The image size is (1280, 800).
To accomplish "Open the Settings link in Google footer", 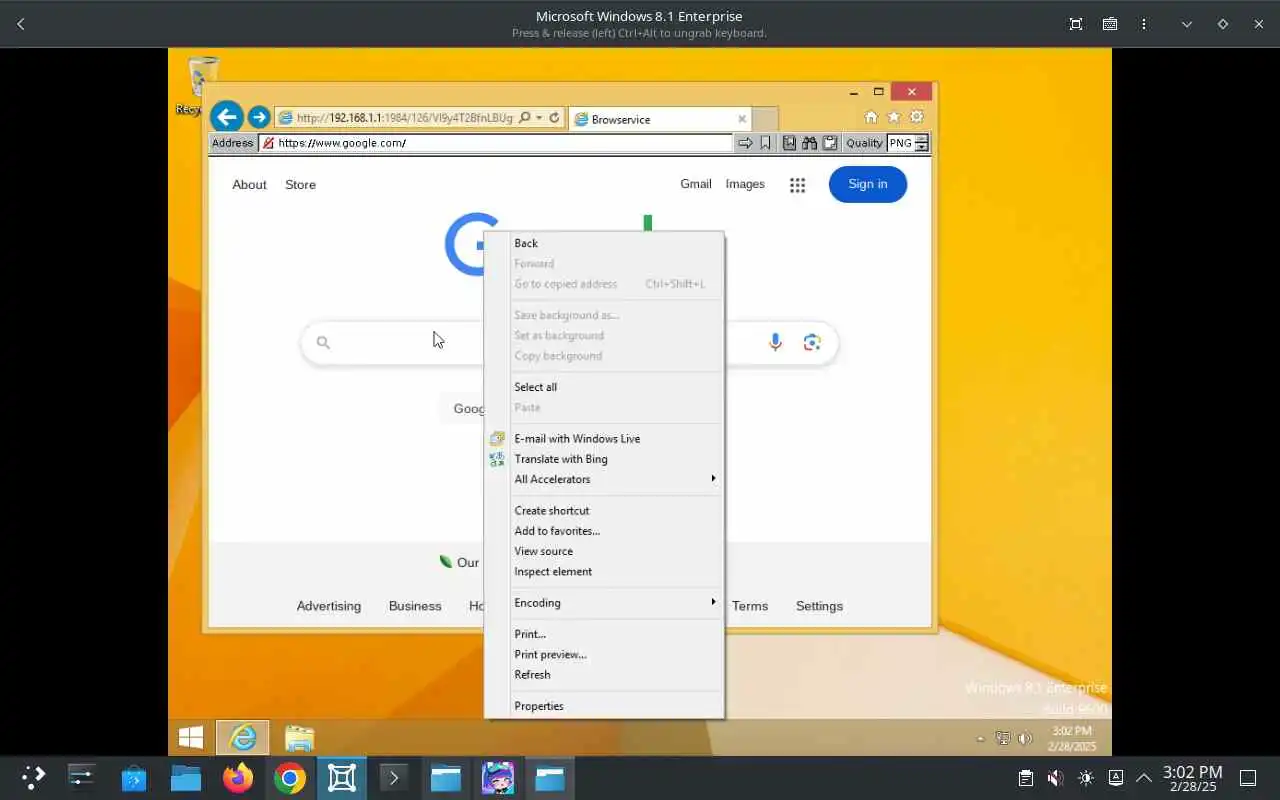I will click(819, 606).
